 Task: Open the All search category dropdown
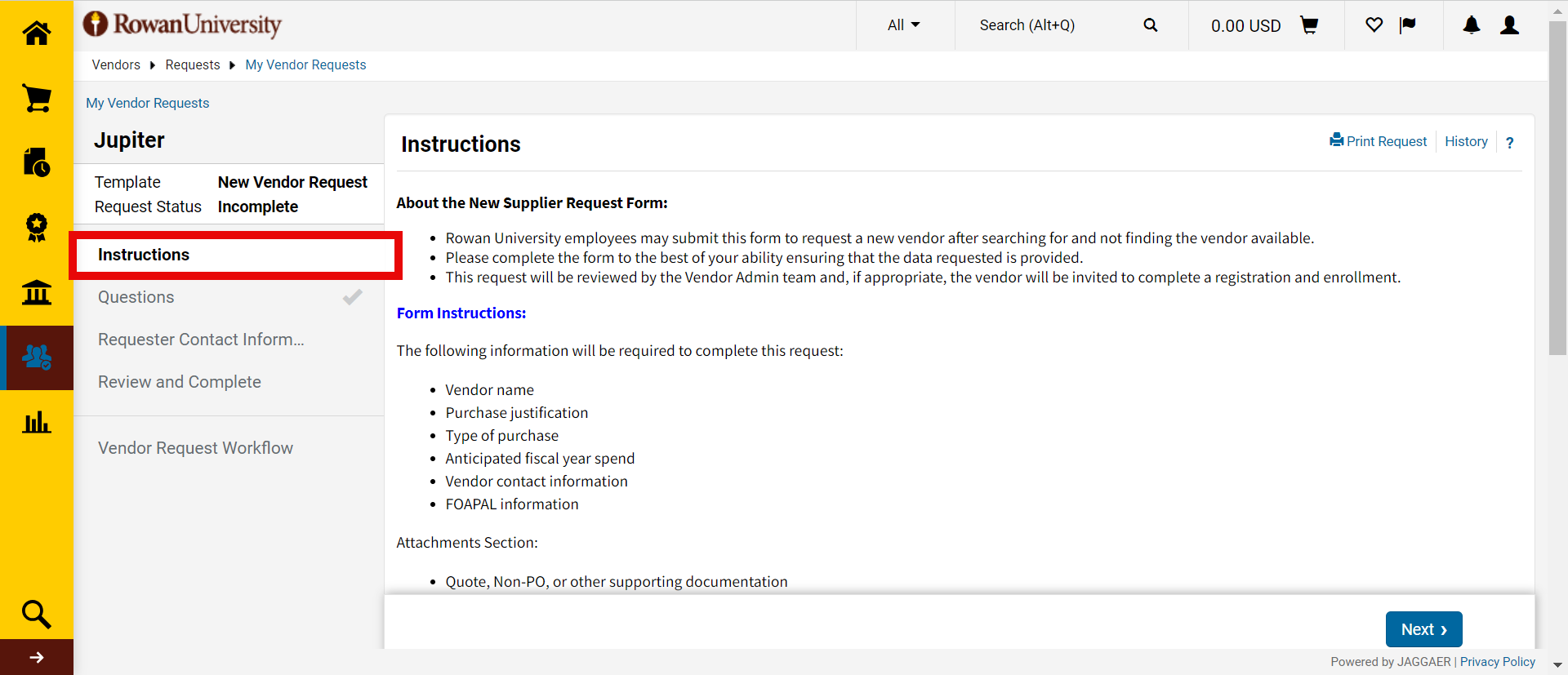(903, 25)
